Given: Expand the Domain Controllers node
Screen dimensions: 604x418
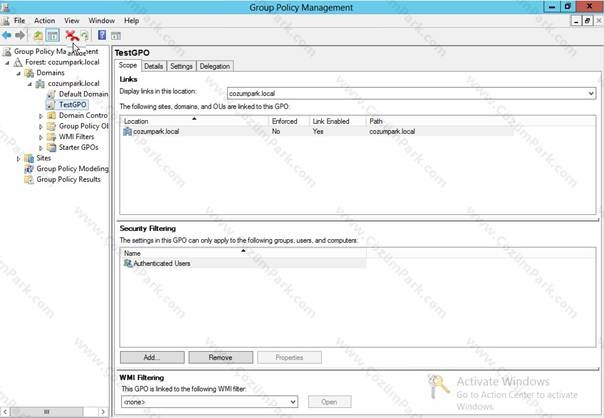Looking at the screenshot, I should pos(41,116).
